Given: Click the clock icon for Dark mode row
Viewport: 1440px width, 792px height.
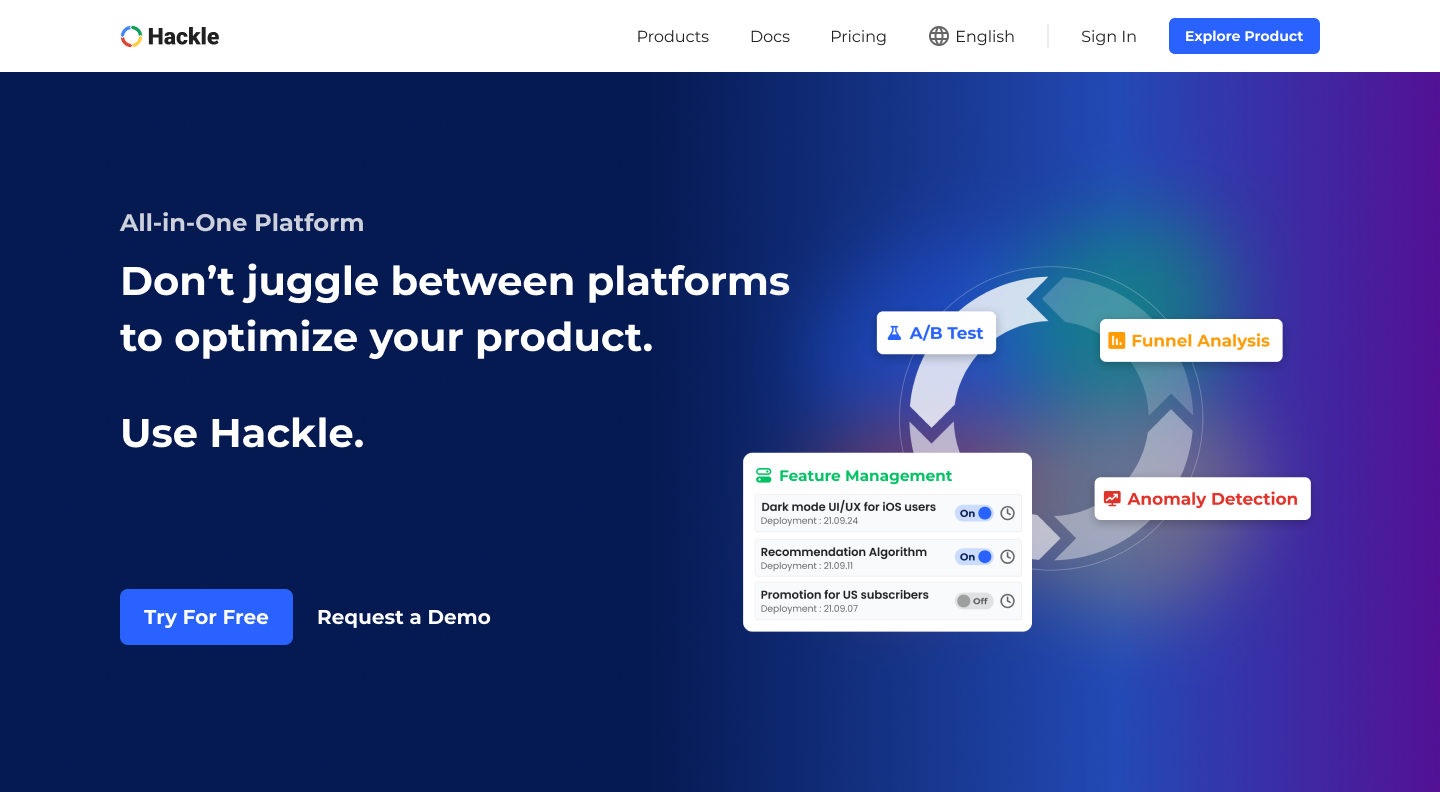Looking at the screenshot, I should click(x=1008, y=513).
